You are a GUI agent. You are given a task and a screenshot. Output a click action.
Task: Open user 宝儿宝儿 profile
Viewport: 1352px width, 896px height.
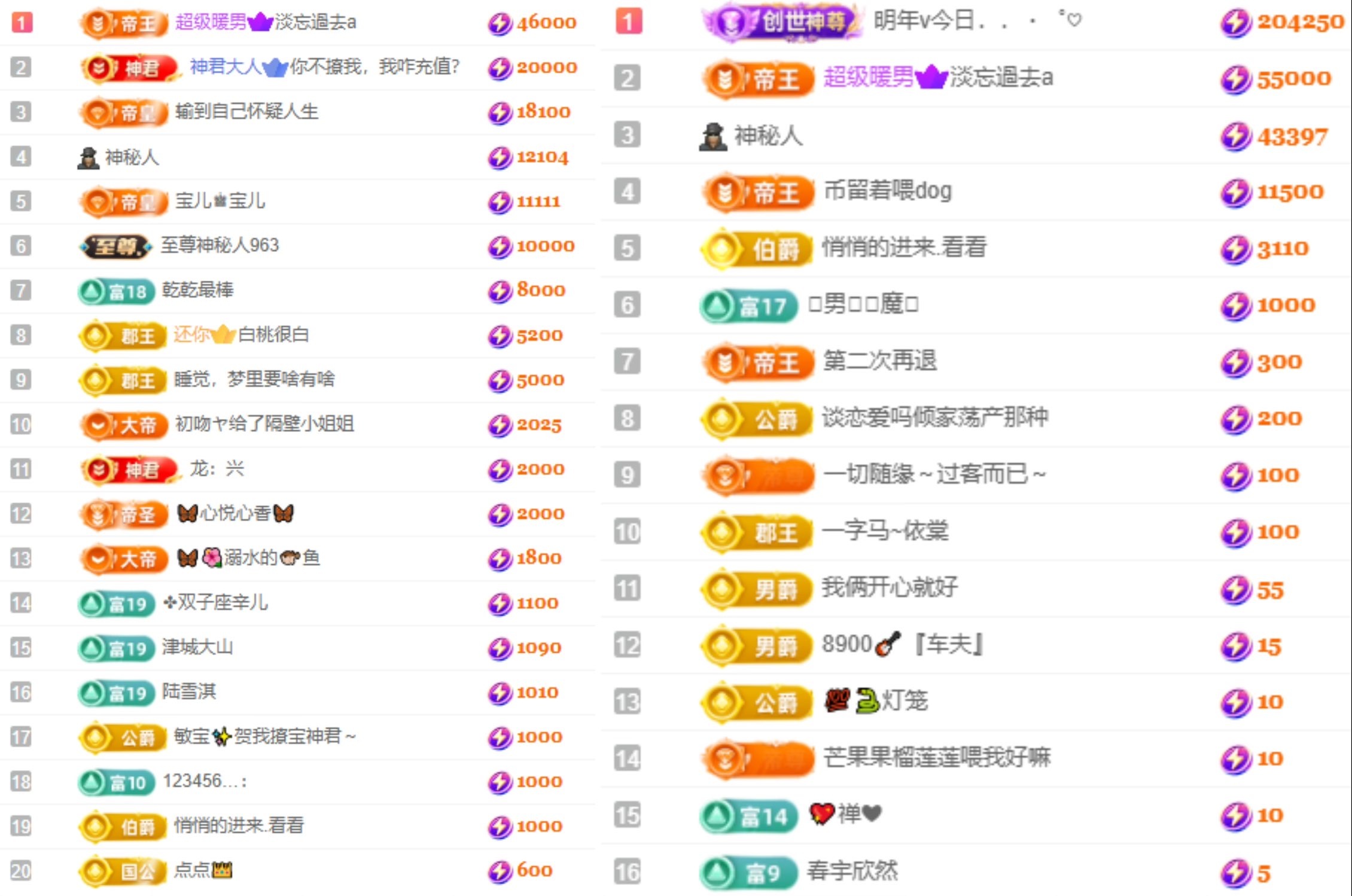pos(220,201)
